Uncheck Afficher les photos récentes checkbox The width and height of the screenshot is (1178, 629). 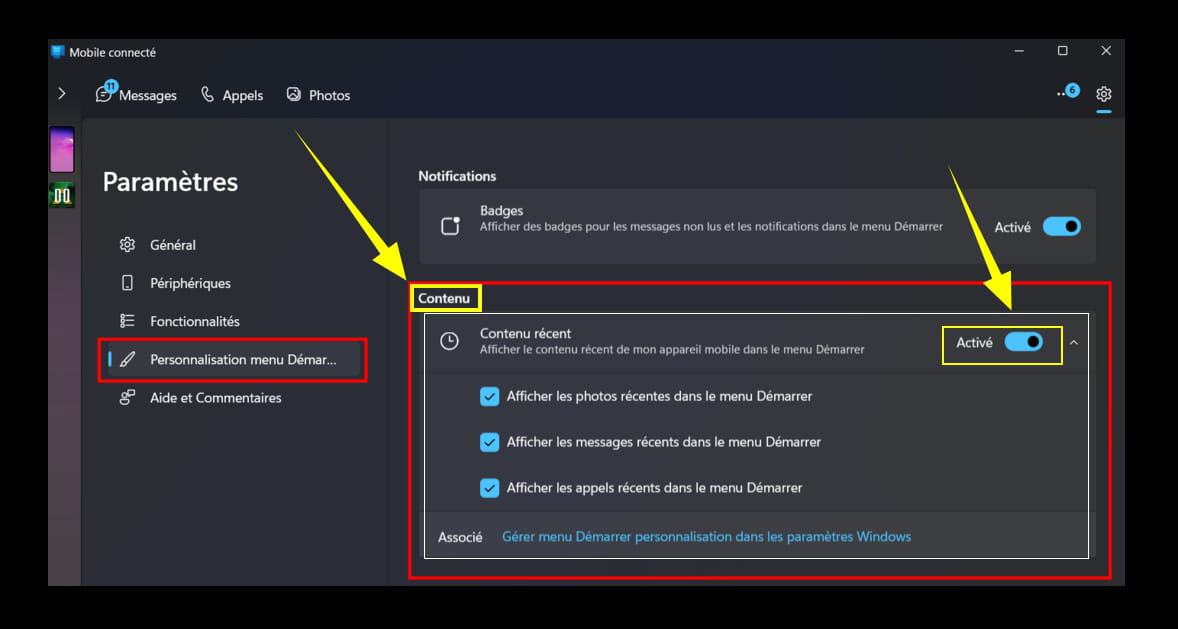tap(489, 396)
